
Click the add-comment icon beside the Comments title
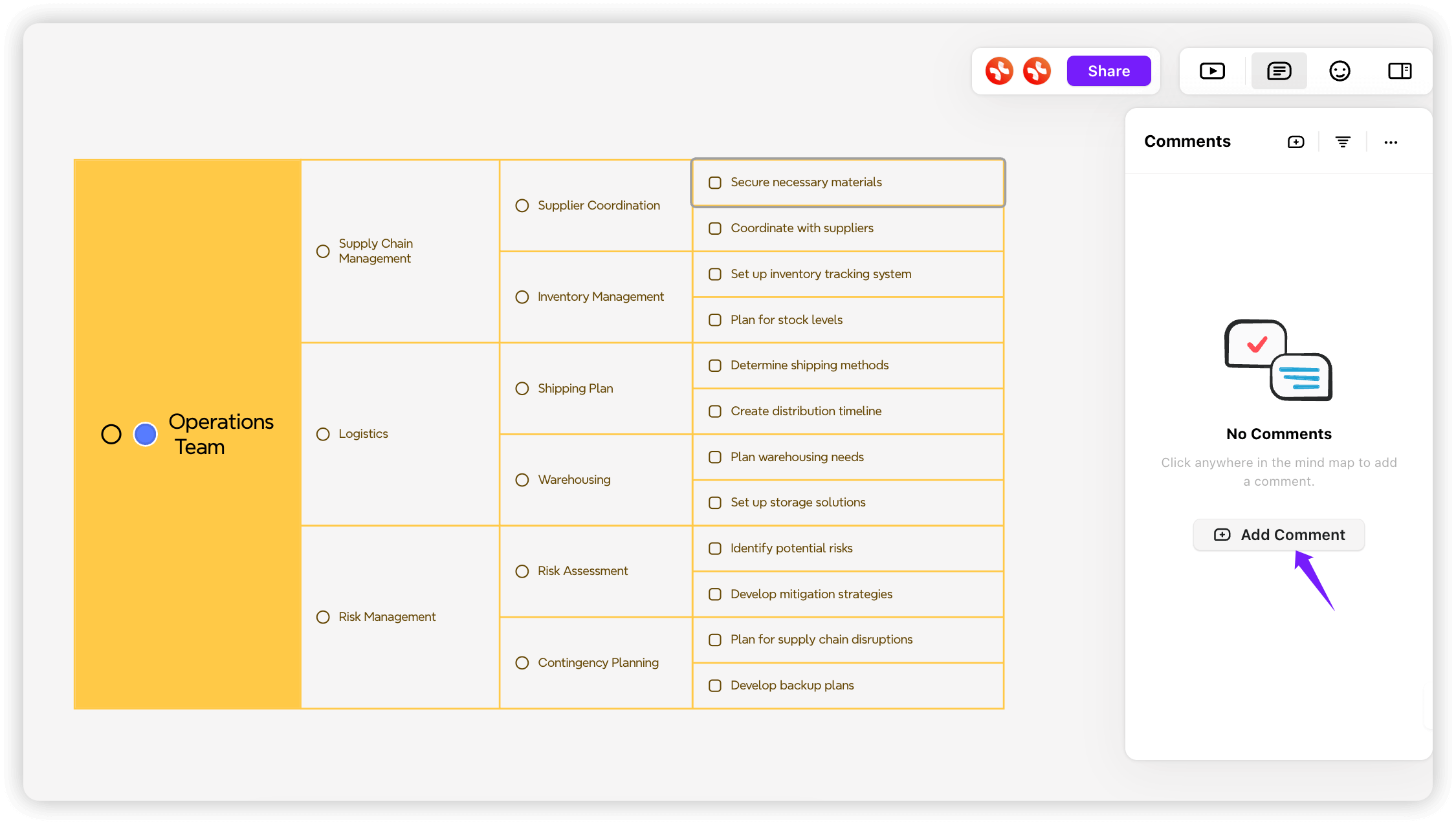tap(1295, 142)
